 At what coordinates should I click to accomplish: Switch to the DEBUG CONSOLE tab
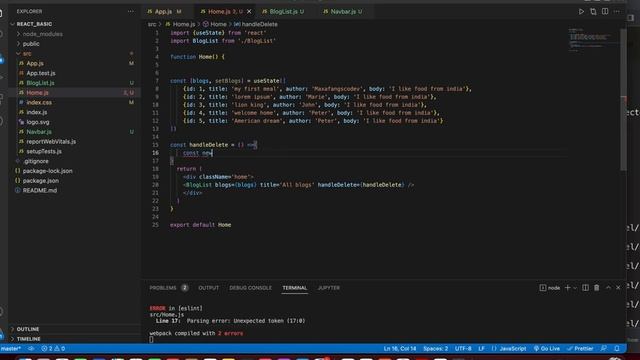click(250, 288)
